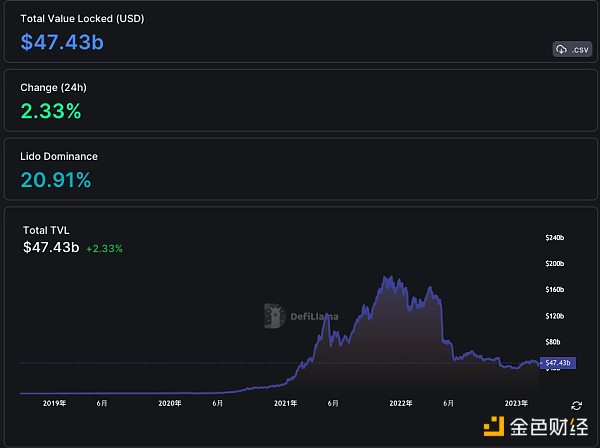
Task: Click the 2.33% 24h change value
Action: [50, 111]
